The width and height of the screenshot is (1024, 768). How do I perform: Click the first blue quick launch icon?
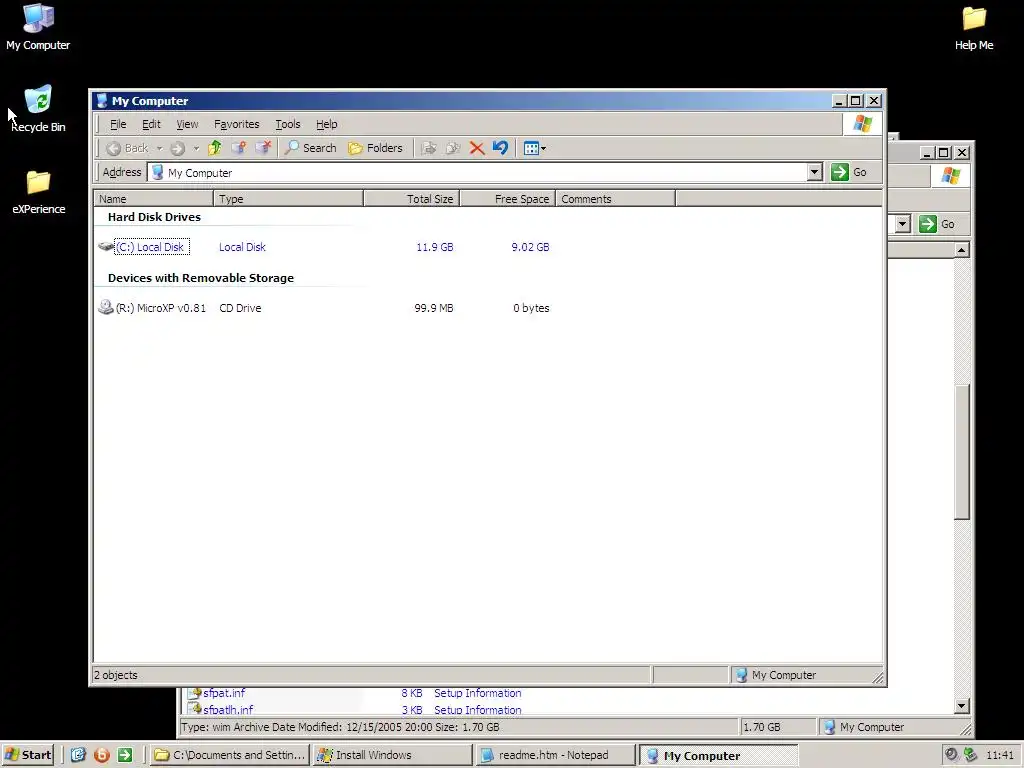click(78, 755)
